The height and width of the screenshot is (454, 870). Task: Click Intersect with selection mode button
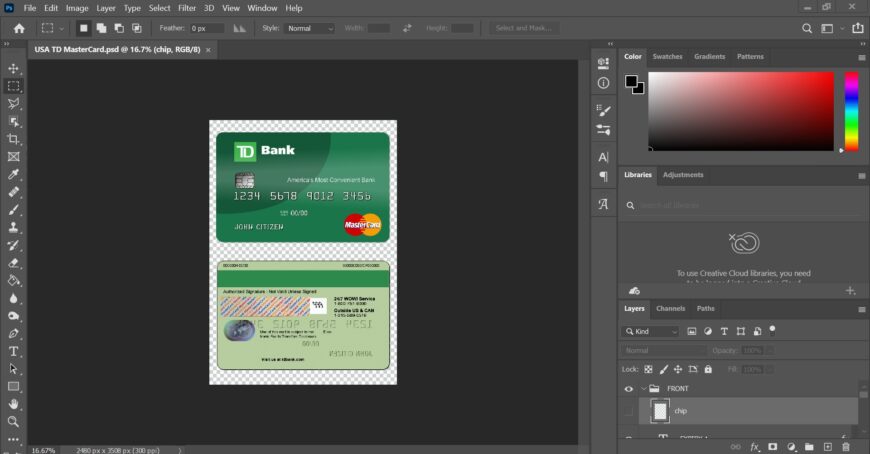tap(136, 28)
